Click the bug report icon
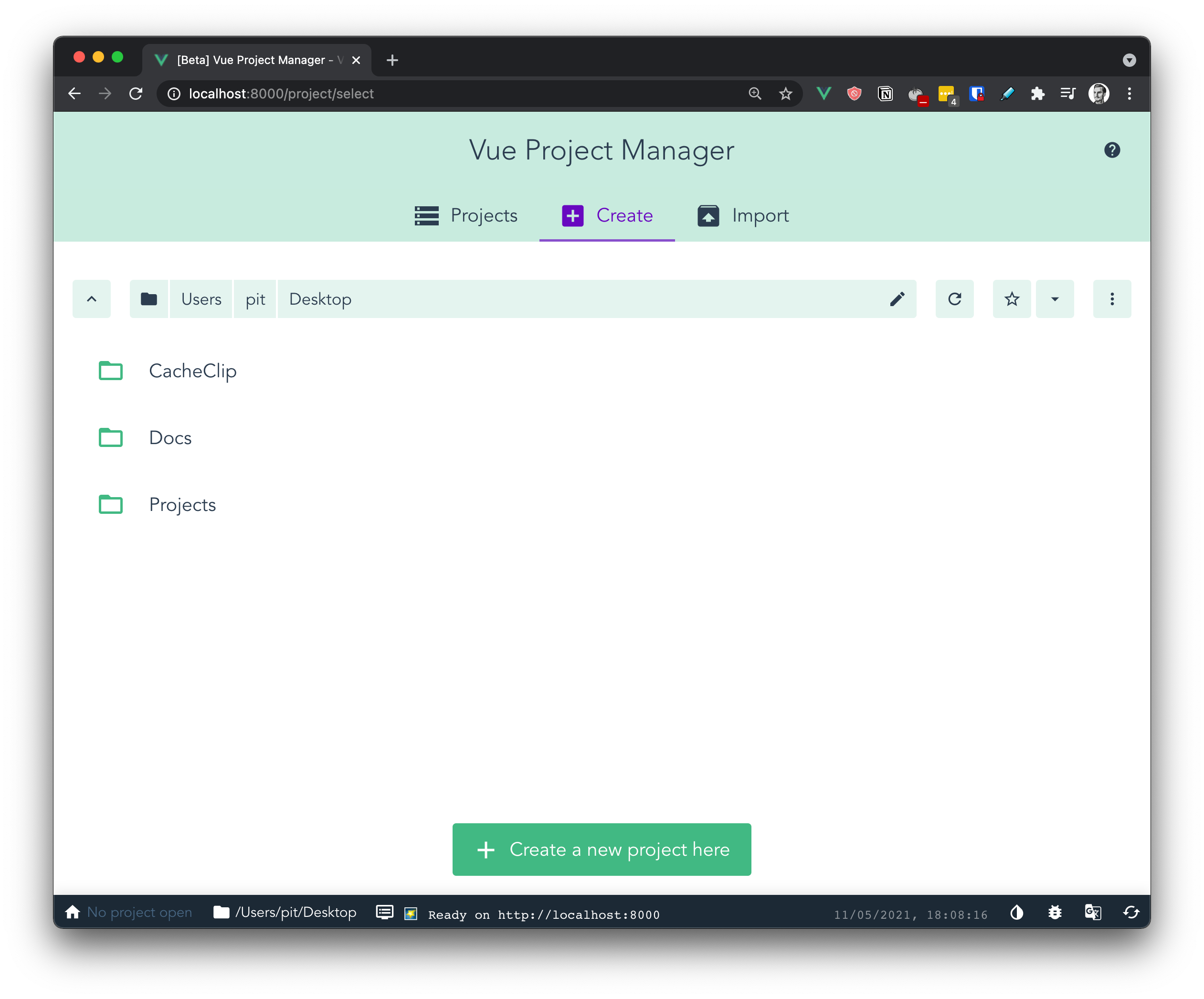 [x=1055, y=912]
